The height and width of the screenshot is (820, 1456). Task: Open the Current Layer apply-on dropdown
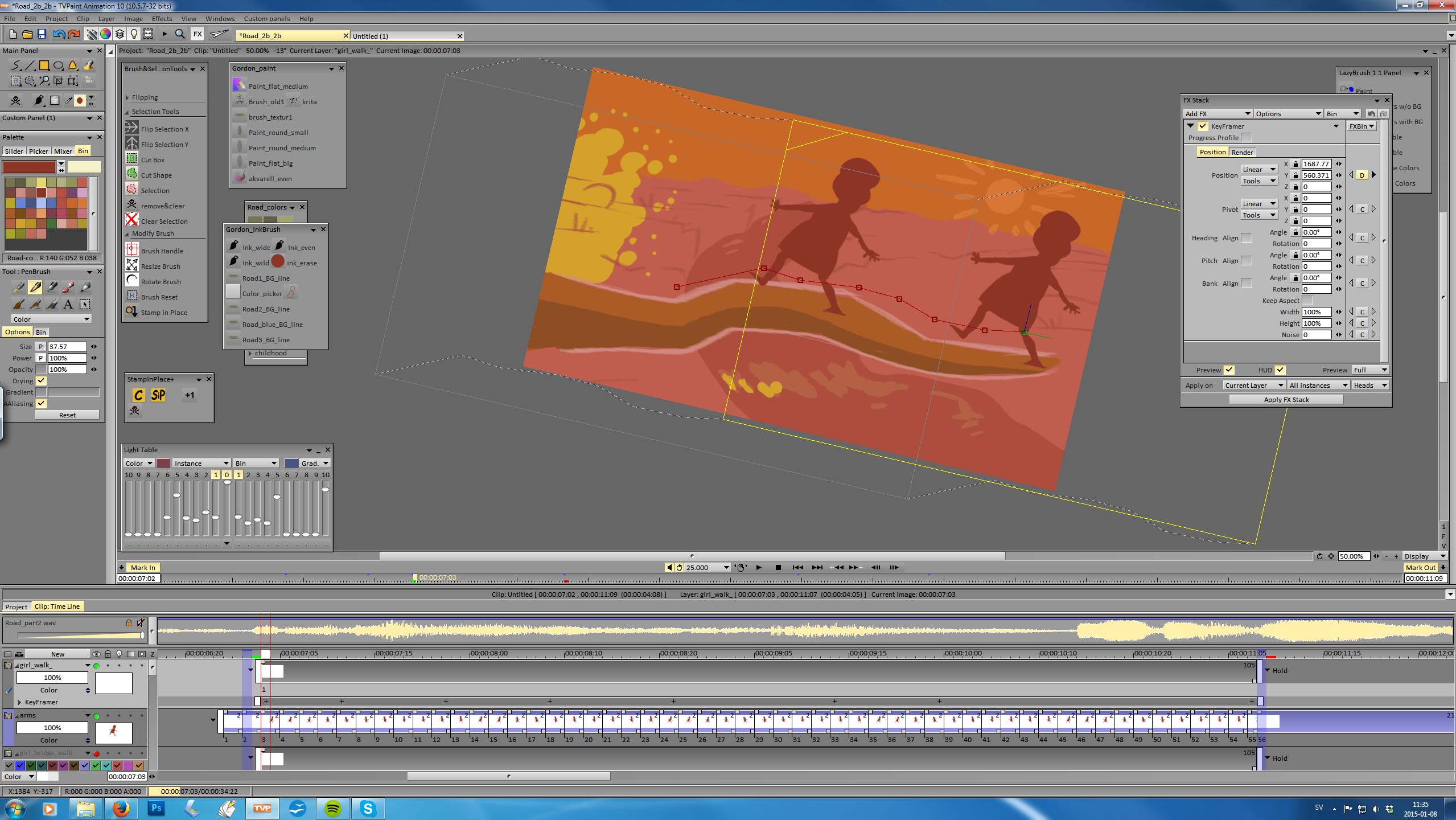click(1254, 386)
